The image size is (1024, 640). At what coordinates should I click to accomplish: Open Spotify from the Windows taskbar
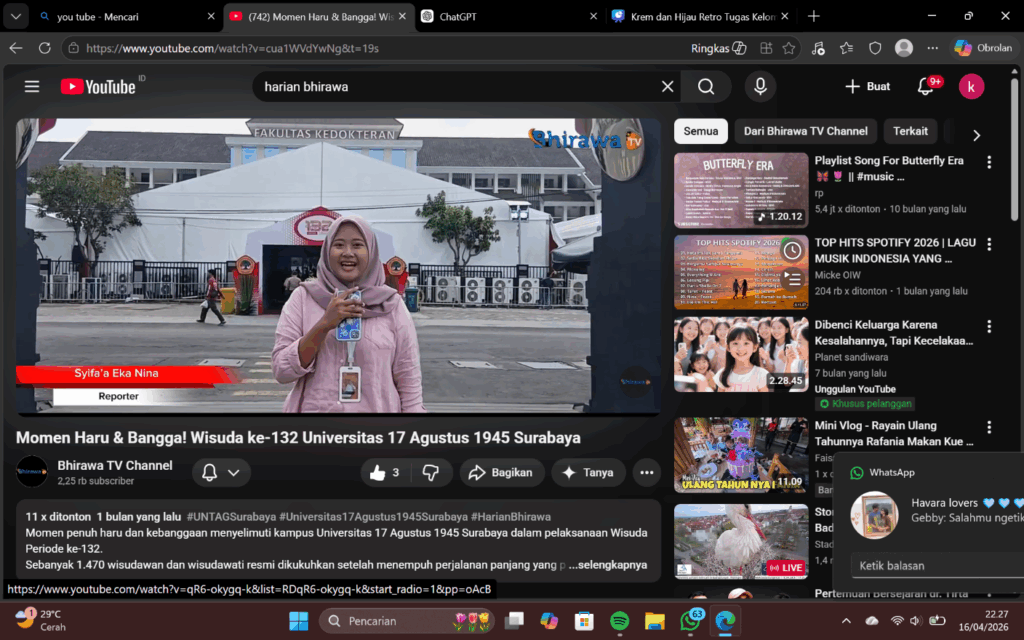coord(619,621)
